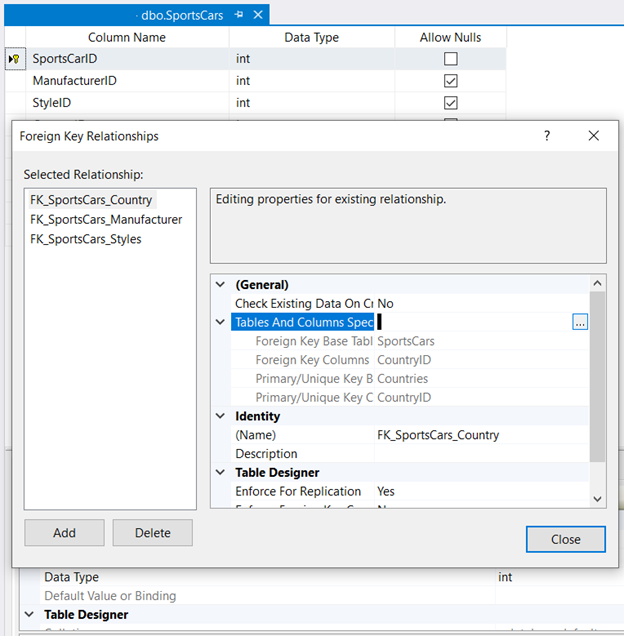624x636 pixels.
Task: Toggle Allow Nulls for SportsCarID
Action: point(450,59)
